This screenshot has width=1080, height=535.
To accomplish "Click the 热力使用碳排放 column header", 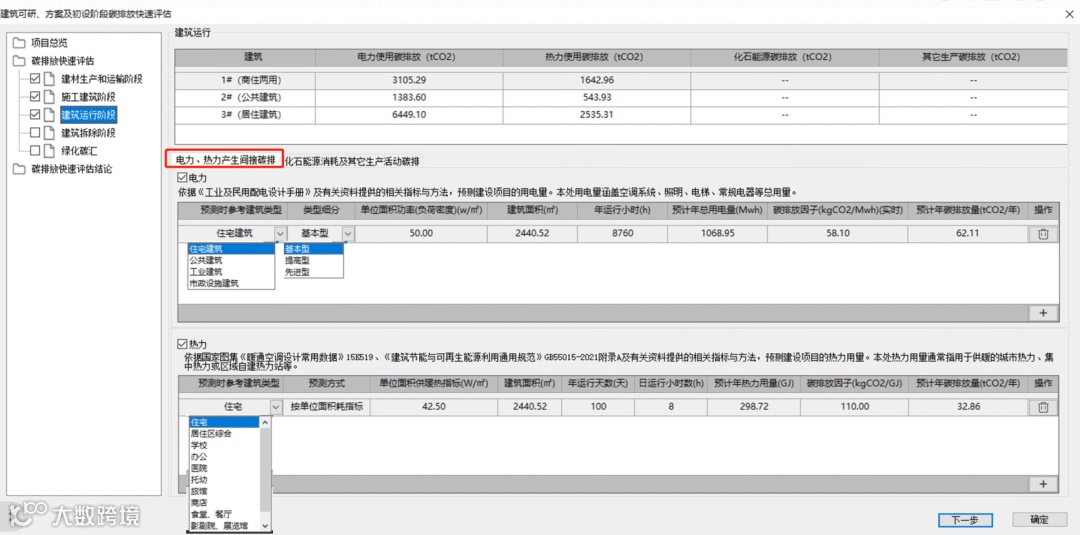I will (597, 58).
